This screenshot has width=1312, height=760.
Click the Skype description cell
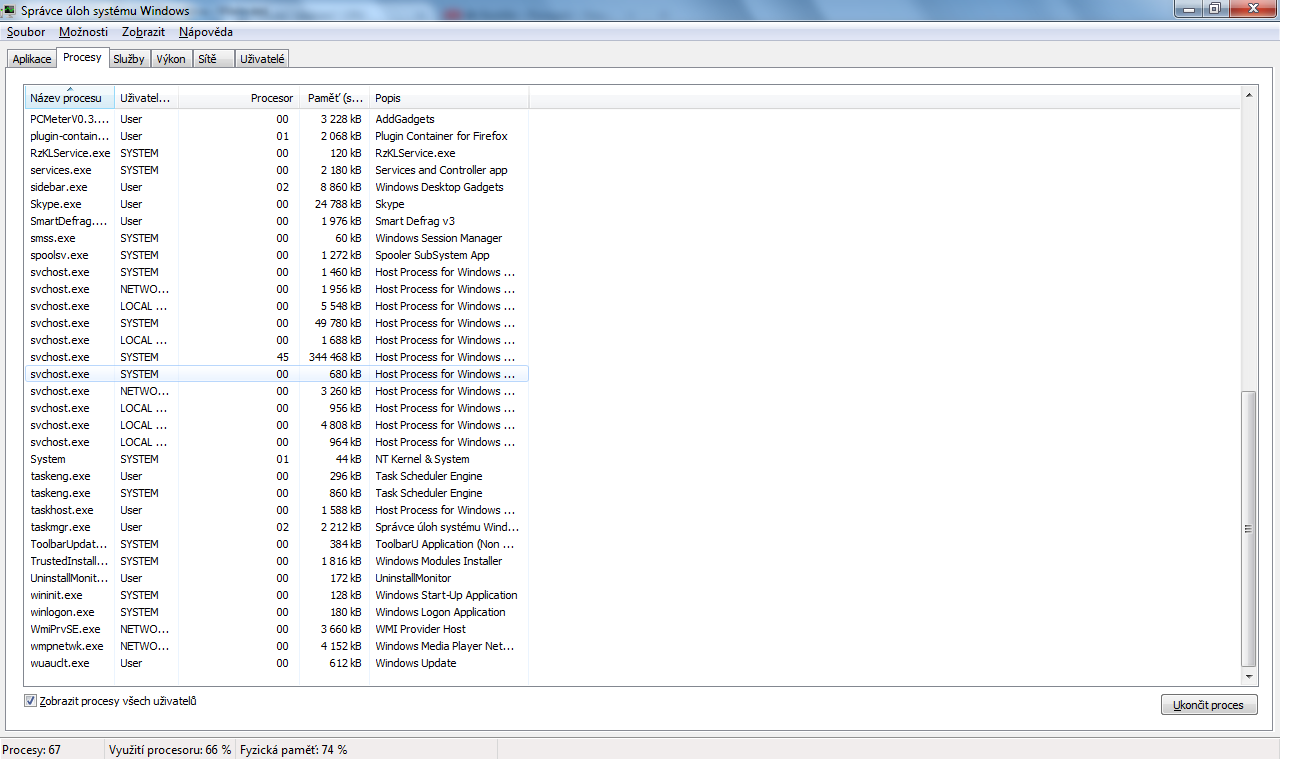[390, 204]
